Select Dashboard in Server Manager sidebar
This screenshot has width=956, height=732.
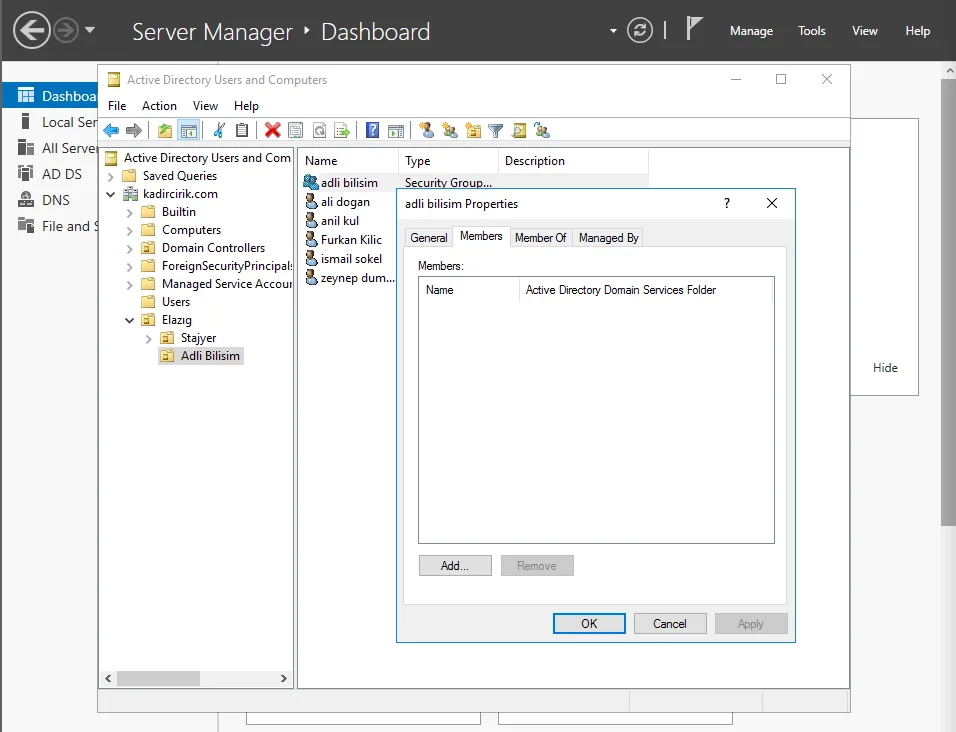coord(50,96)
